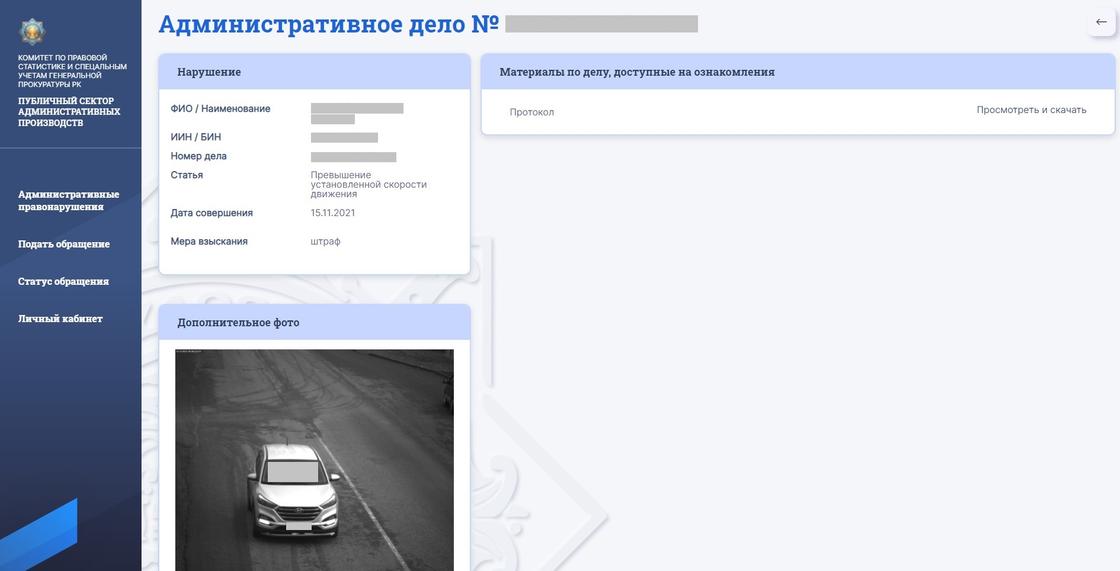Click the back arrow button
The width and height of the screenshot is (1120, 571).
tap(1101, 22)
